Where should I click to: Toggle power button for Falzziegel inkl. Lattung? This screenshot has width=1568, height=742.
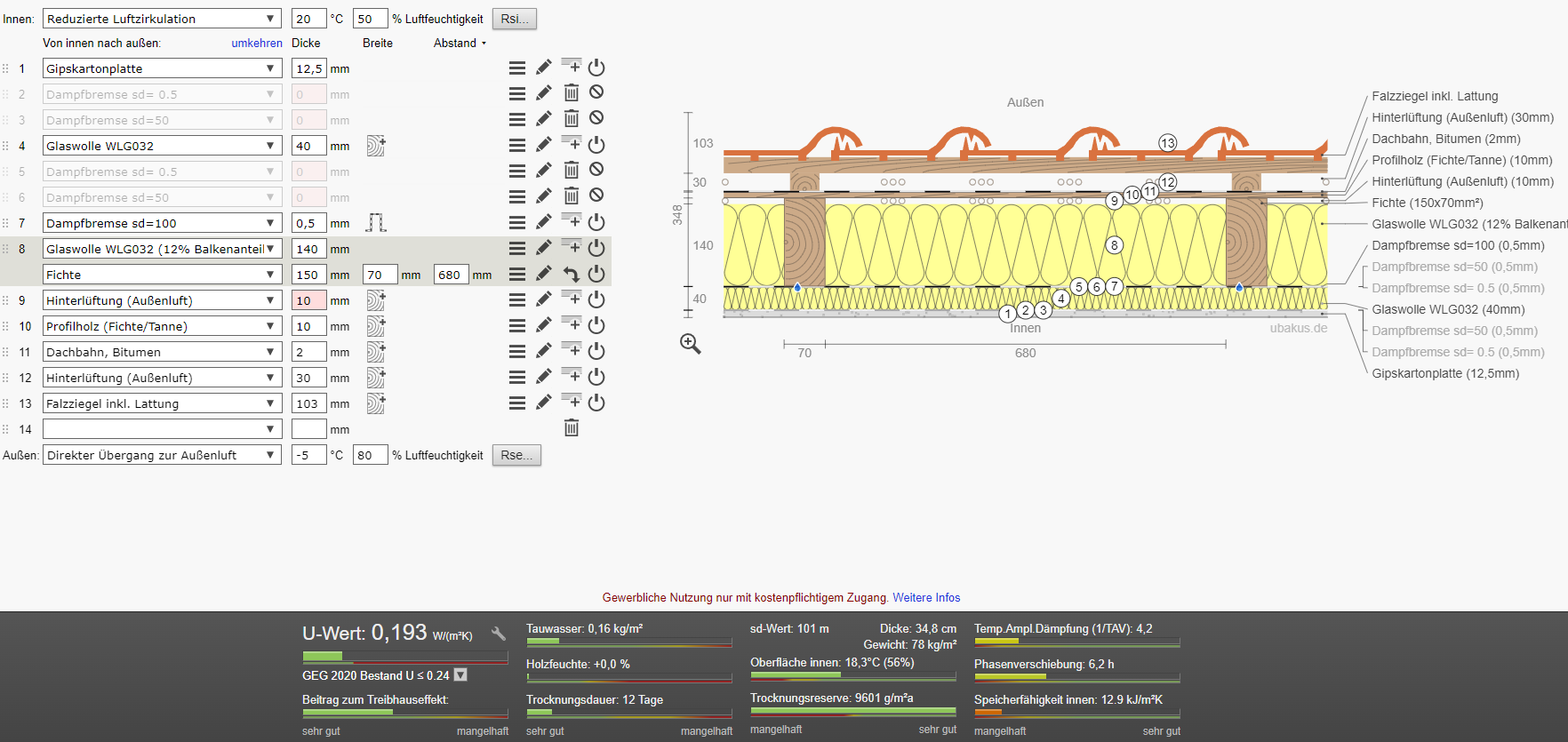point(596,403)
